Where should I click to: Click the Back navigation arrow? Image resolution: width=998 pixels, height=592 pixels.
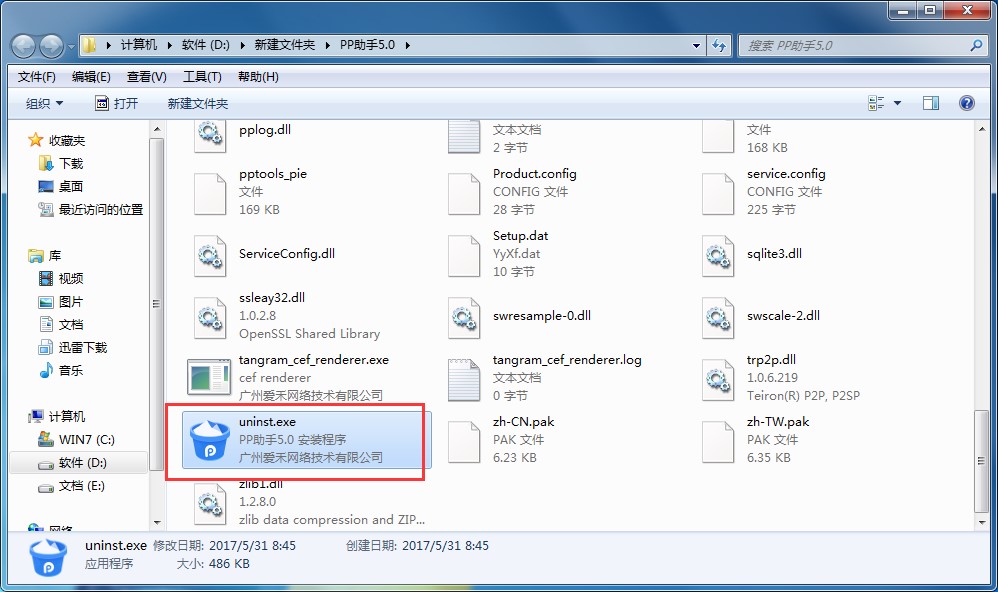click(x=24, y=46)
